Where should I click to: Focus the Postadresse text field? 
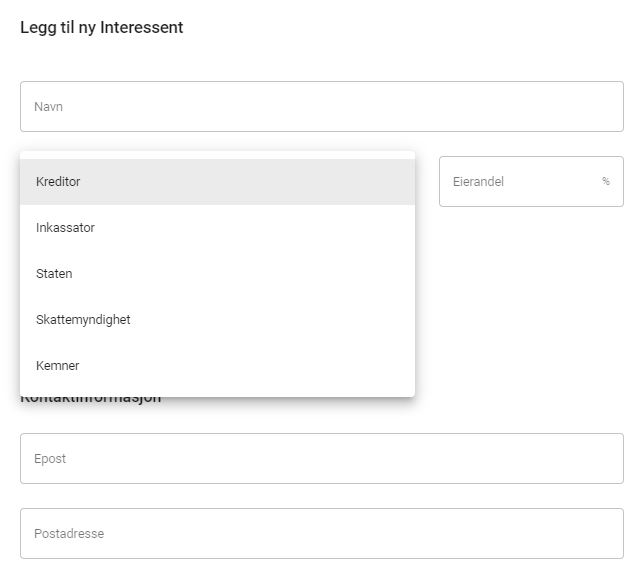click(x=321, y=534)
